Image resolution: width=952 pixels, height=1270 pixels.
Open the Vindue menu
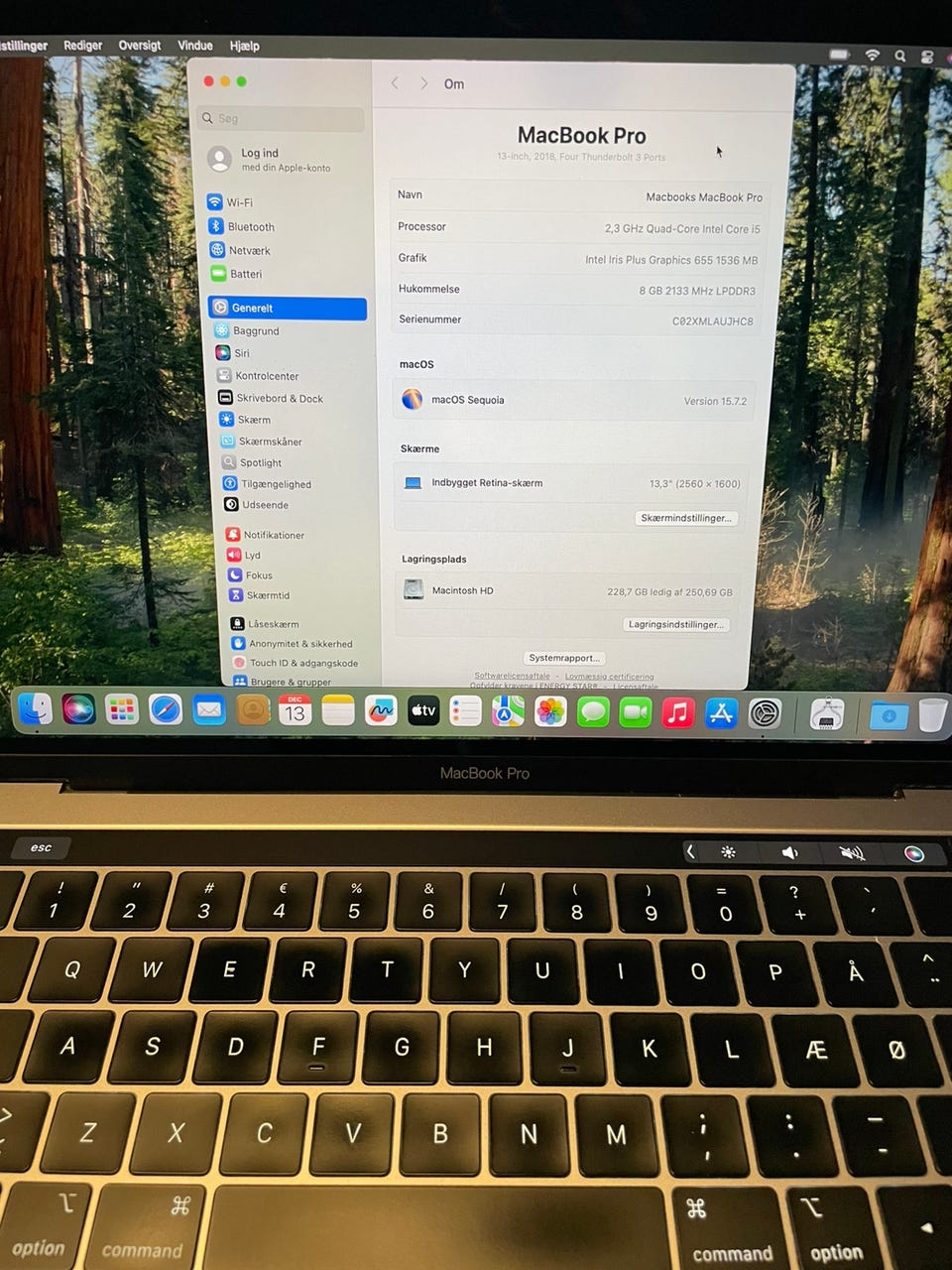(195, 46)
